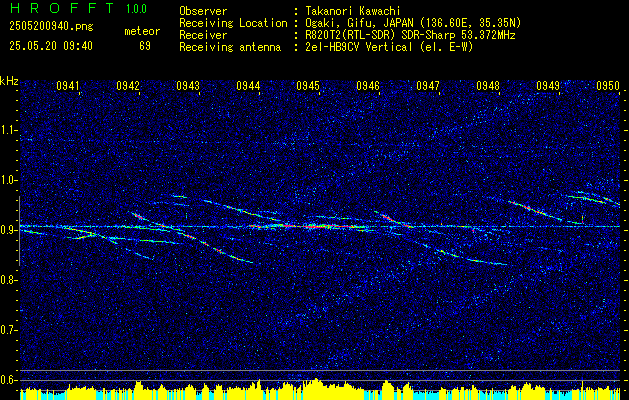Click the 0950 time marker
Screen dimensions: 629x400
click(x=608, y=85)
